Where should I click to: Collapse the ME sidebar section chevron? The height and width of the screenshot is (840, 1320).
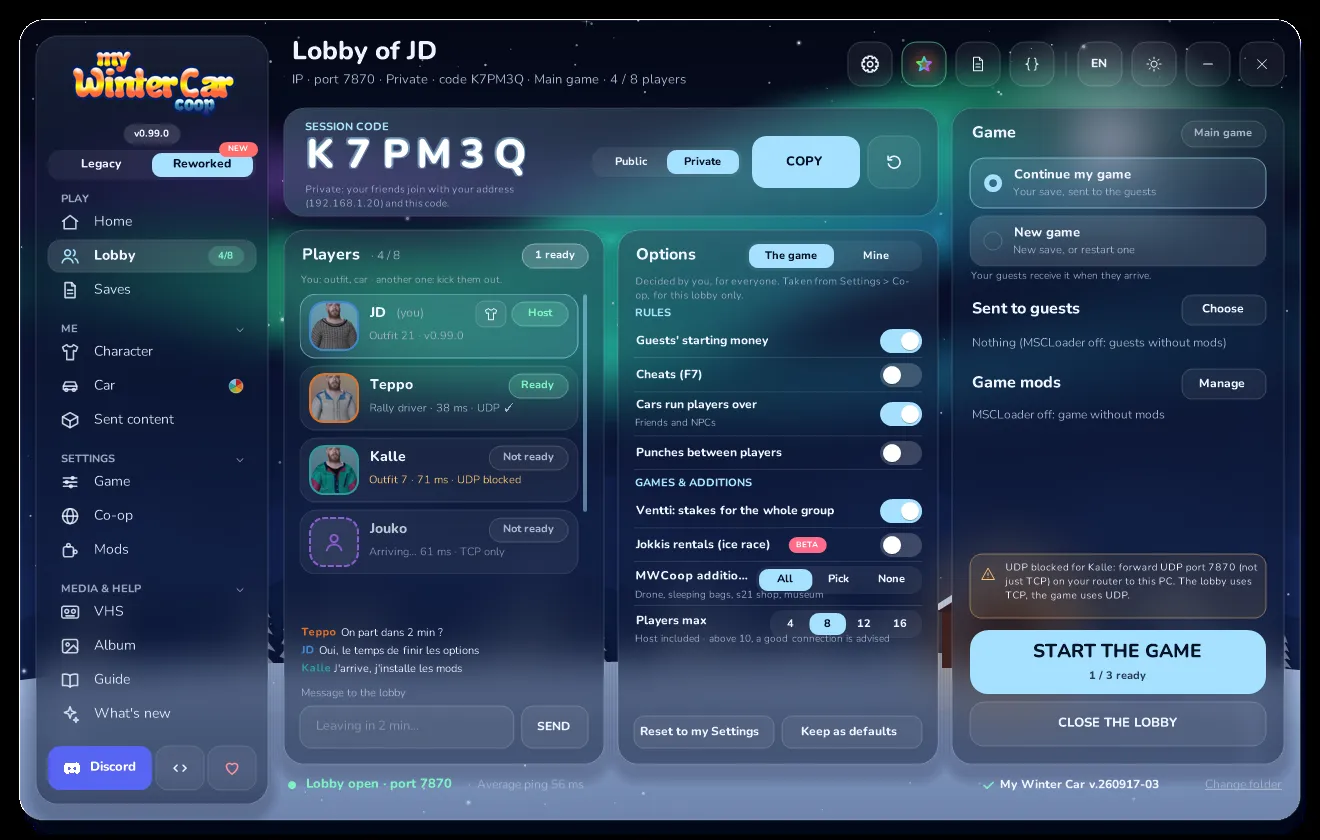[x=240, y=329]
